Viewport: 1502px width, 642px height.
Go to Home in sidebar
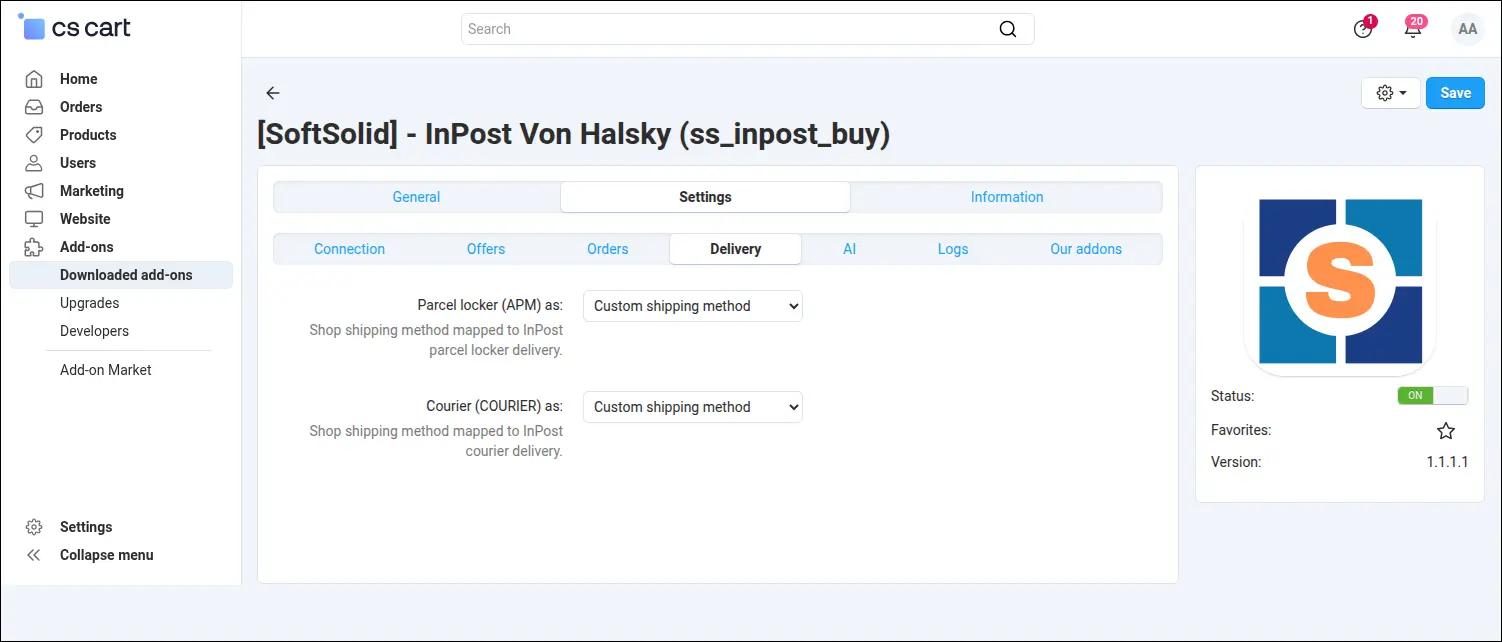[x=79, y=79]
